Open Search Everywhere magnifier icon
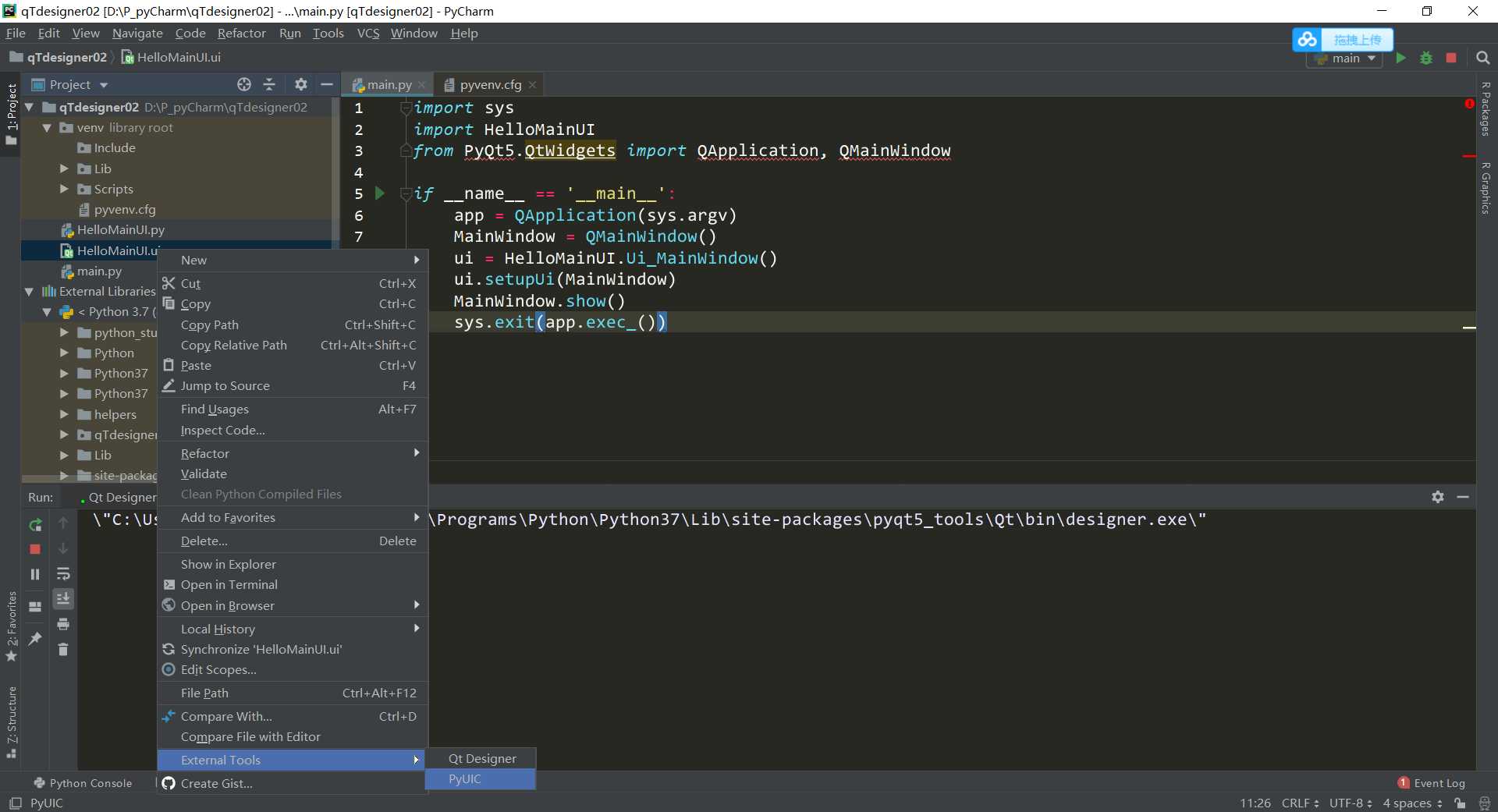The width and height of the screenshot is (1498, 812). (1483, 59)
